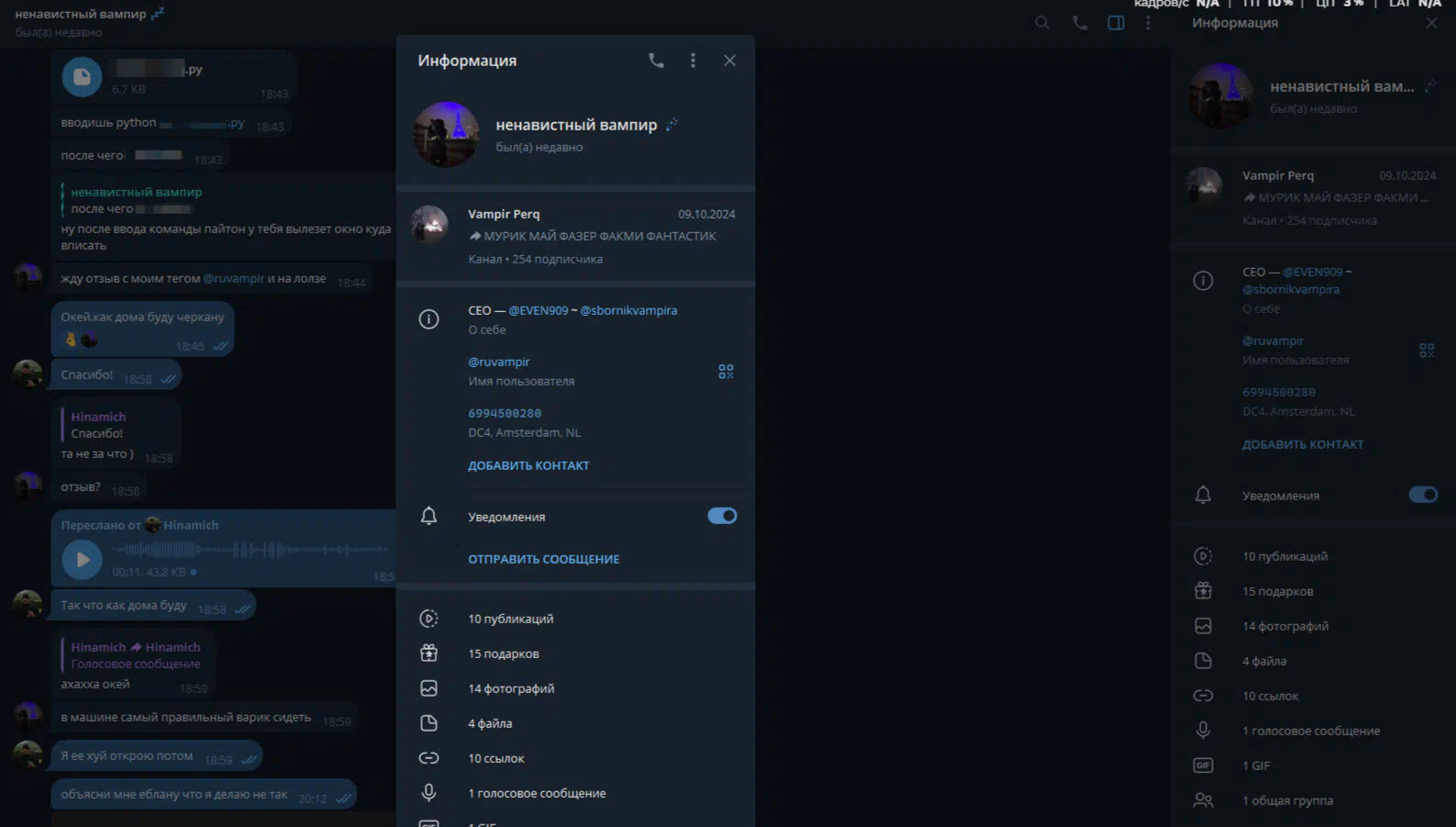Image resolution: width=1456 pixels, height=827 pixels.
Task: Click the info icon next to the bio in the modal
Action: click(428, 319)
